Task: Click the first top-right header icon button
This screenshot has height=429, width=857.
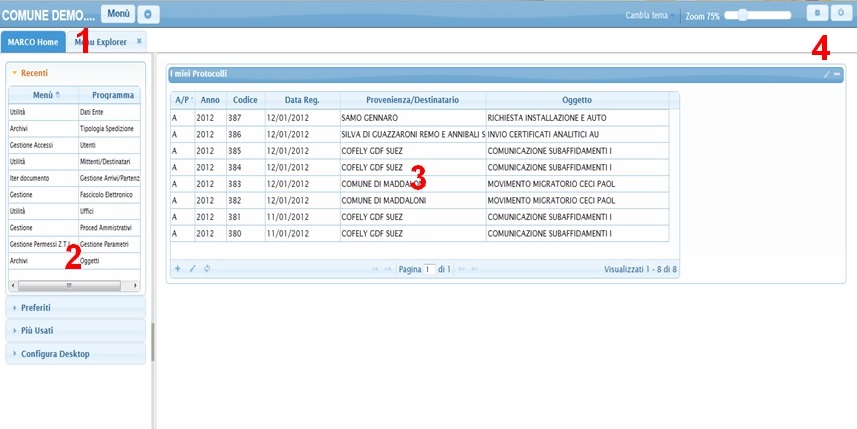Action: point(817,14)
